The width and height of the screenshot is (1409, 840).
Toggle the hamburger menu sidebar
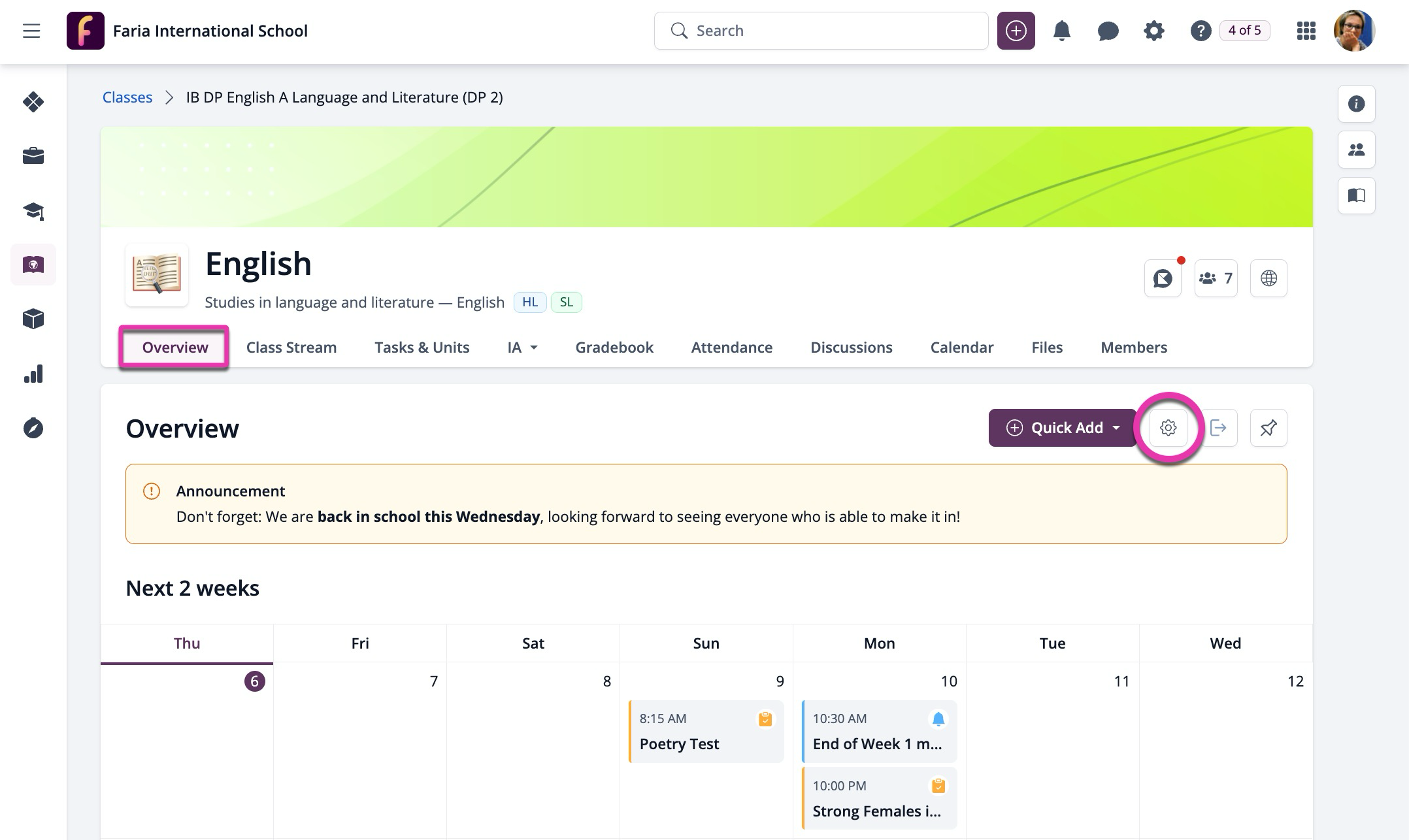point(31,31)
